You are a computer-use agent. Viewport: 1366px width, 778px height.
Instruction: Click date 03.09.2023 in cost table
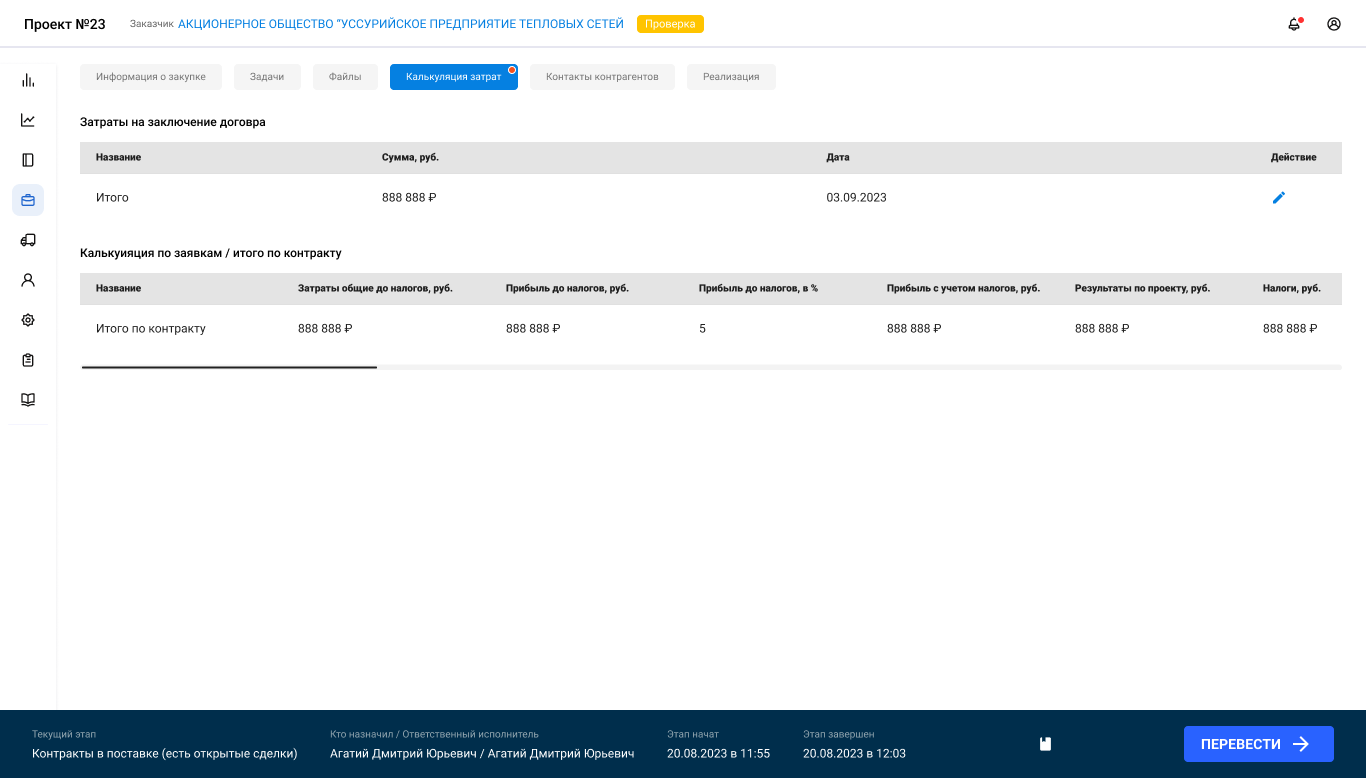click(x=856, y=198)
